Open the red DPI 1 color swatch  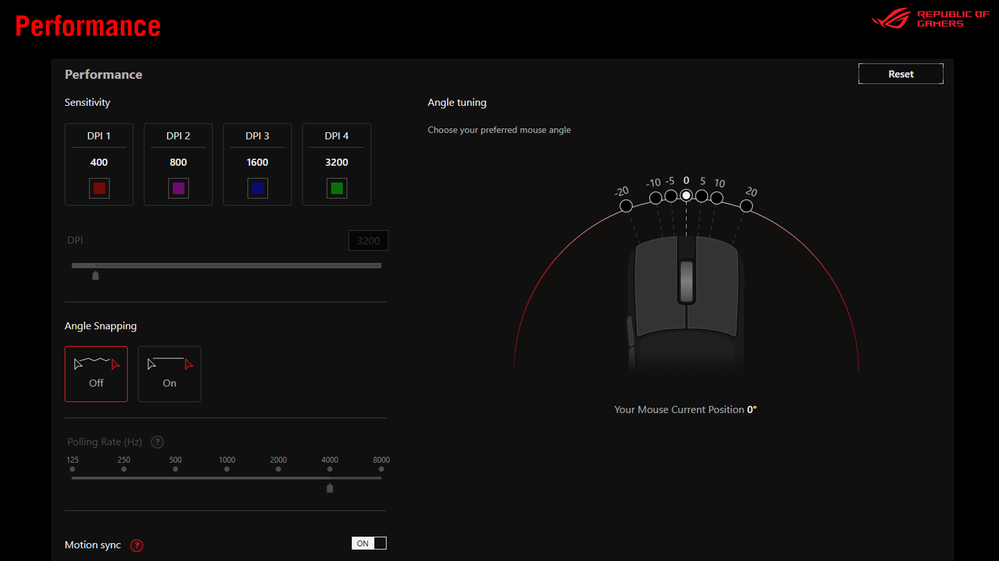(x=99, y=188)
